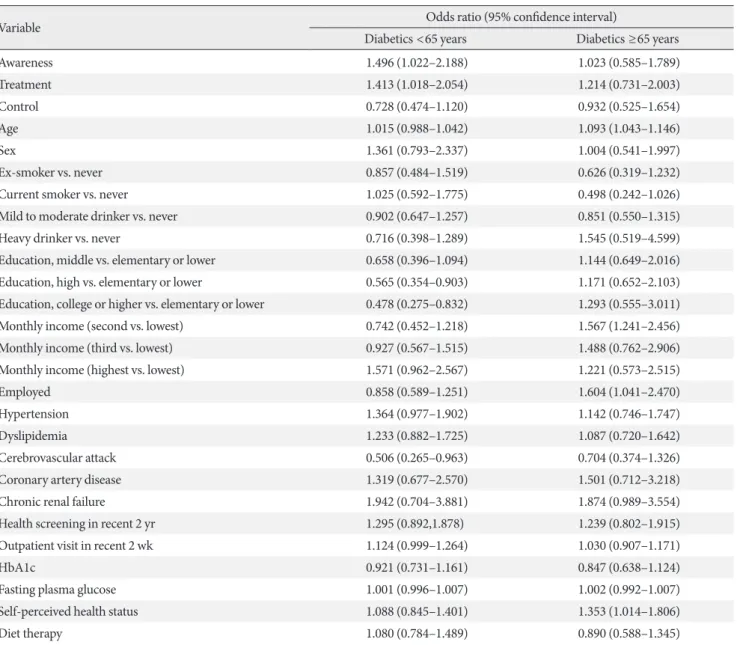The width and height of the screenshot is (737, 645).
Task: Select 'Coronary artery disease' row label
Action: point(60,480)
